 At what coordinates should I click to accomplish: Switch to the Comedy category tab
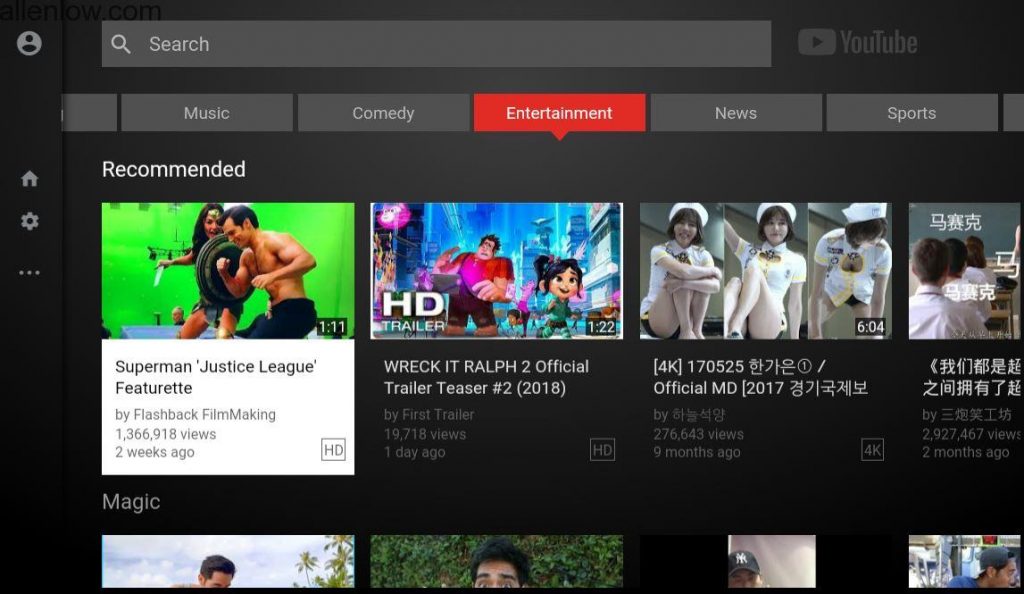(383, 113)
